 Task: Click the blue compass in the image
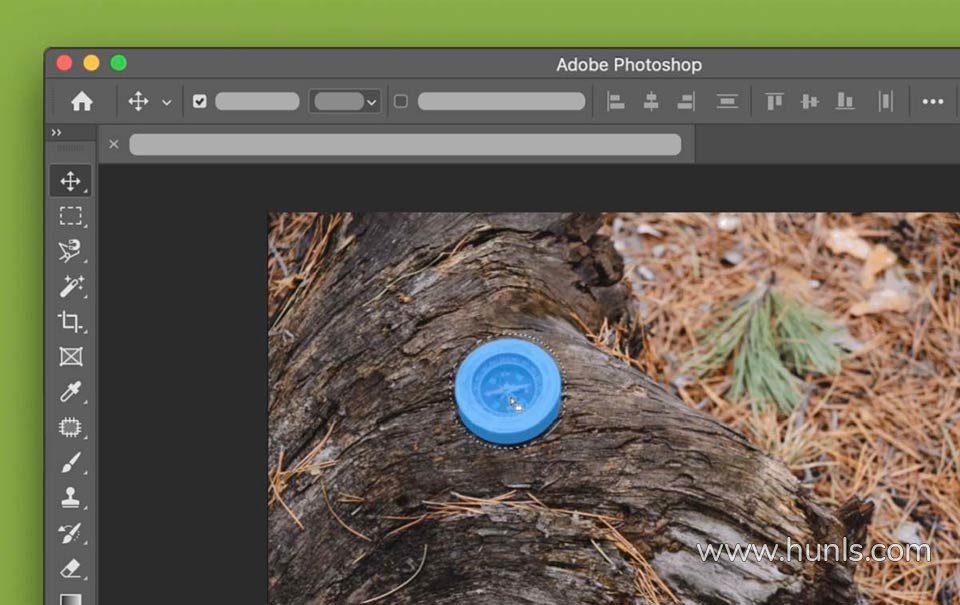[508, 391]
